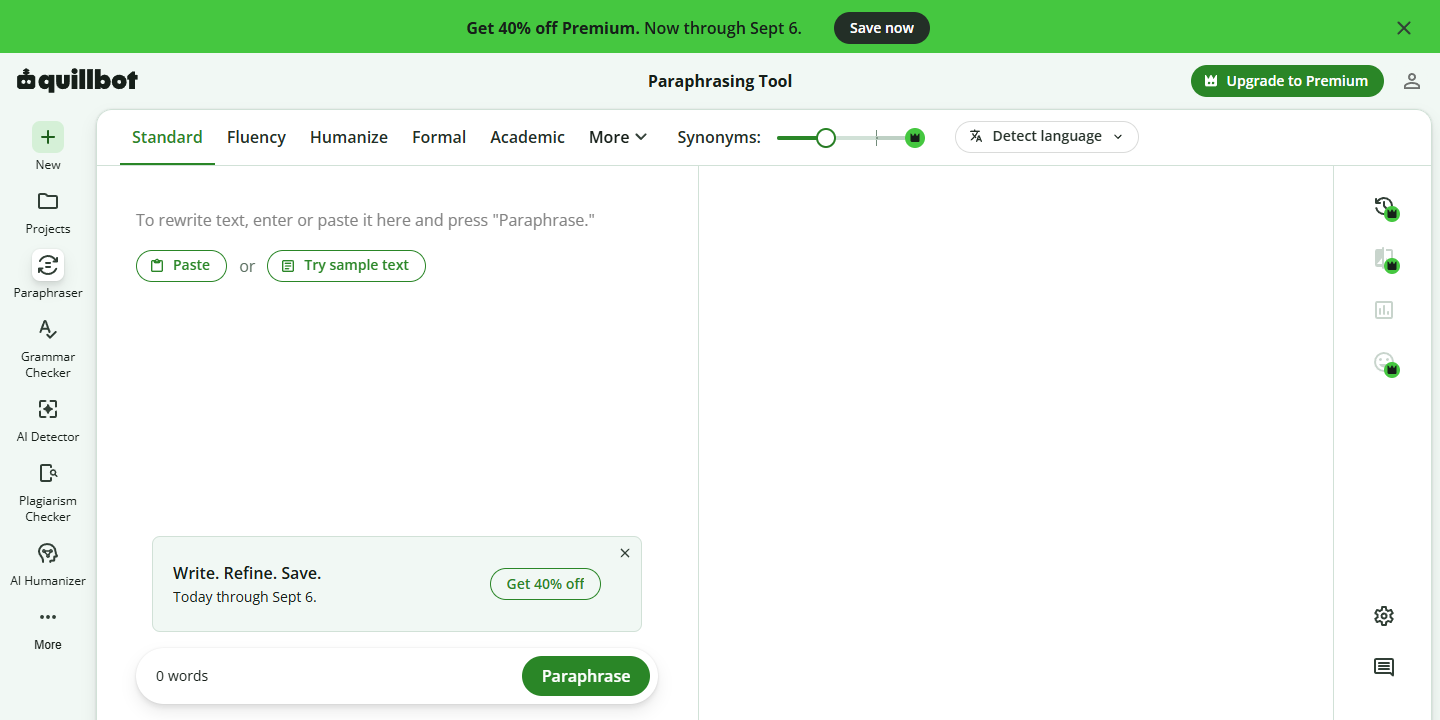Click the New plus icon in sidebar
The width and height of the screenshot is (1440, 720).
tap(48, 137)
